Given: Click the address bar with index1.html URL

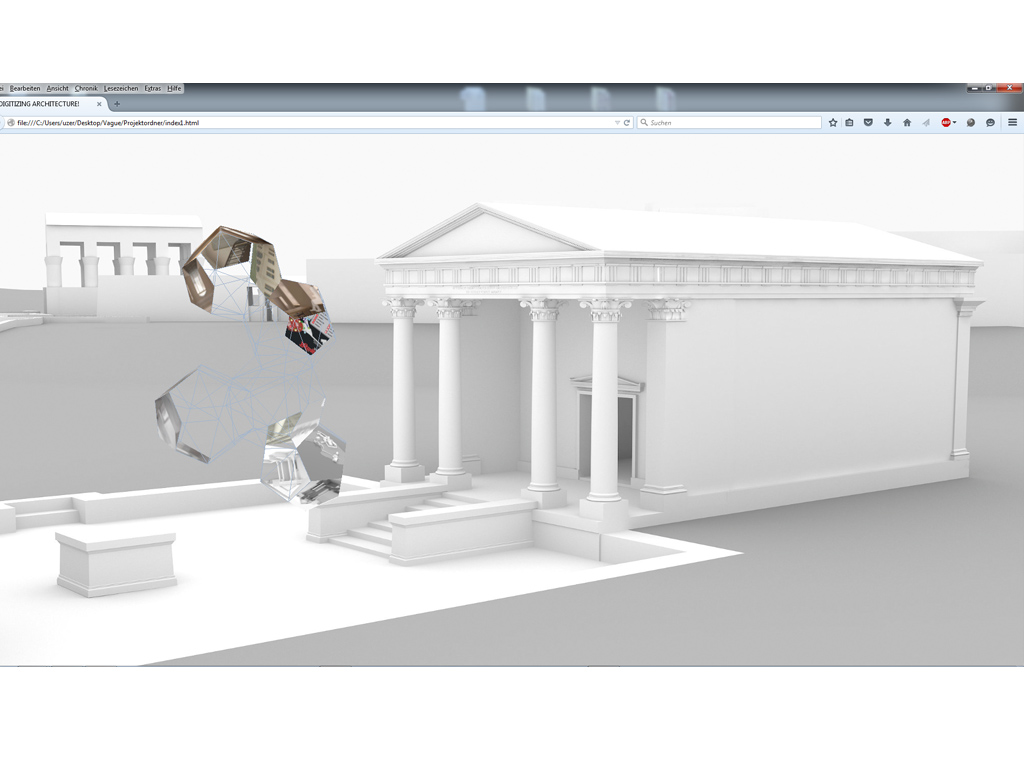Looking at the screenshot, I should (300, 122).
